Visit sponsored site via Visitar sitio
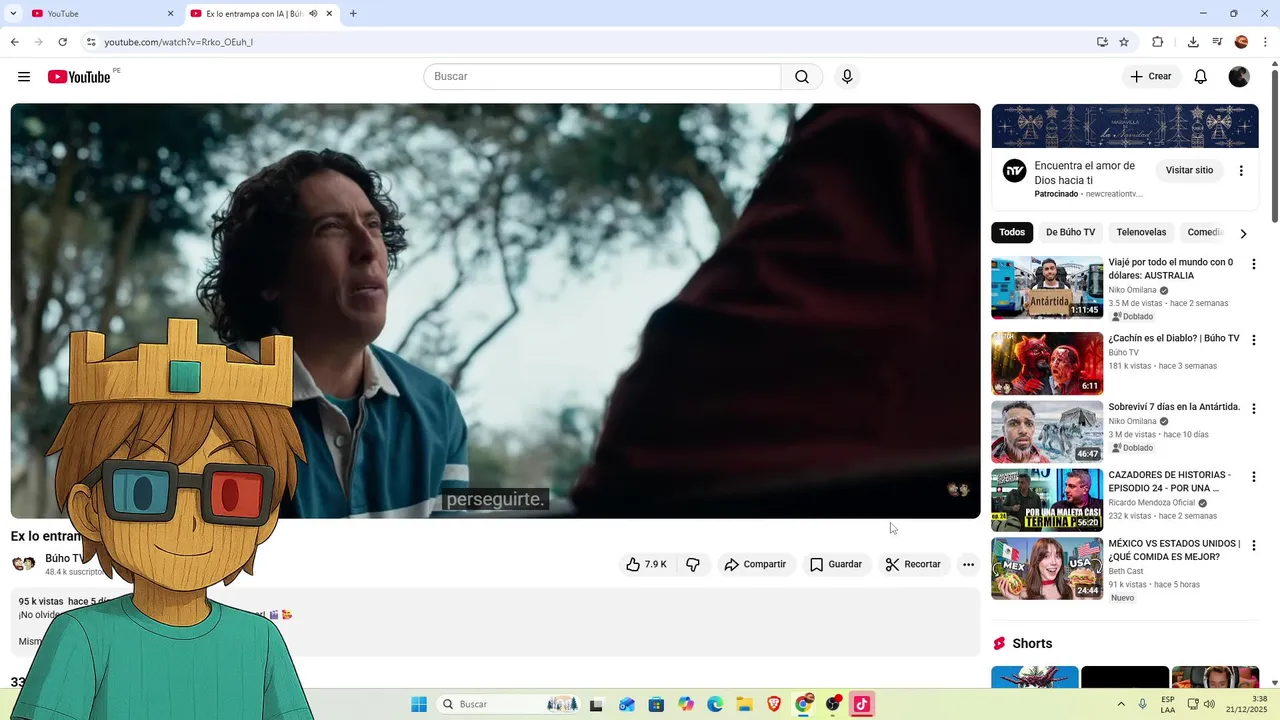Screen dimensions: 1280x720 [1189, 170]
